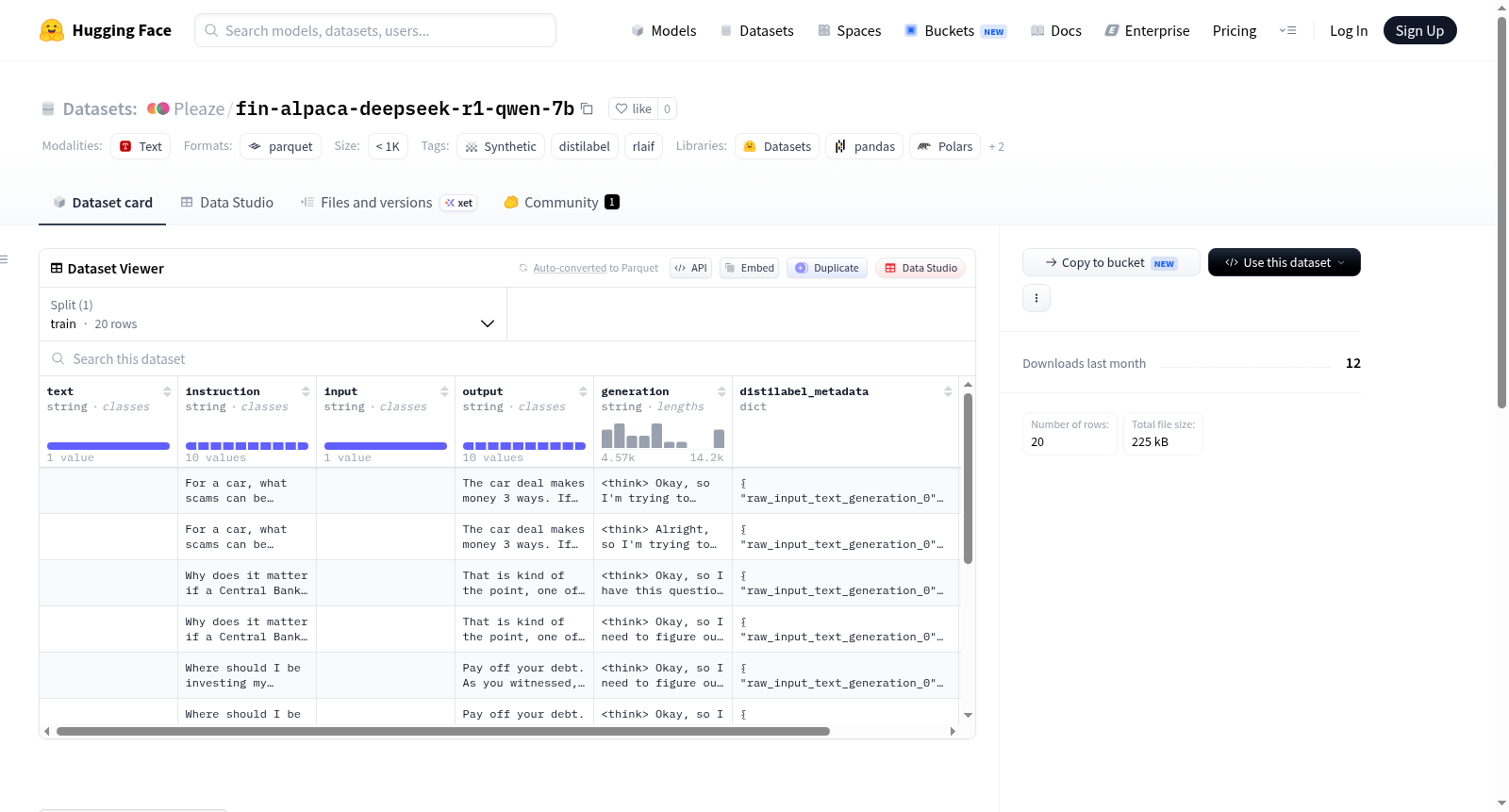The image size is (1509, 812).
Task: Open Enterprise in top navigation
Action: pos(1147,30)
